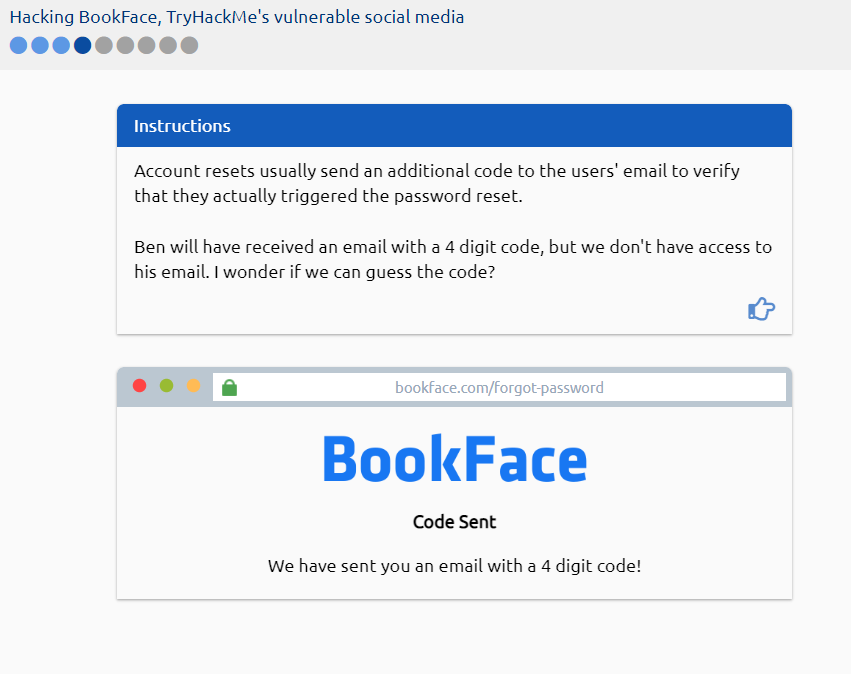Screen dimensions: 851x674
Task: Click the orange dot on mock browser
Action: (x=193, y=386)
